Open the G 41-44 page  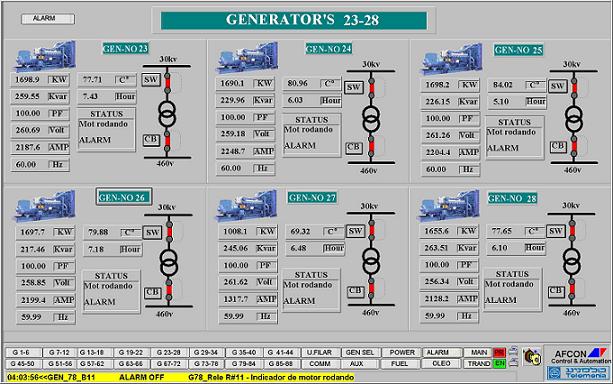click(281, 352)
